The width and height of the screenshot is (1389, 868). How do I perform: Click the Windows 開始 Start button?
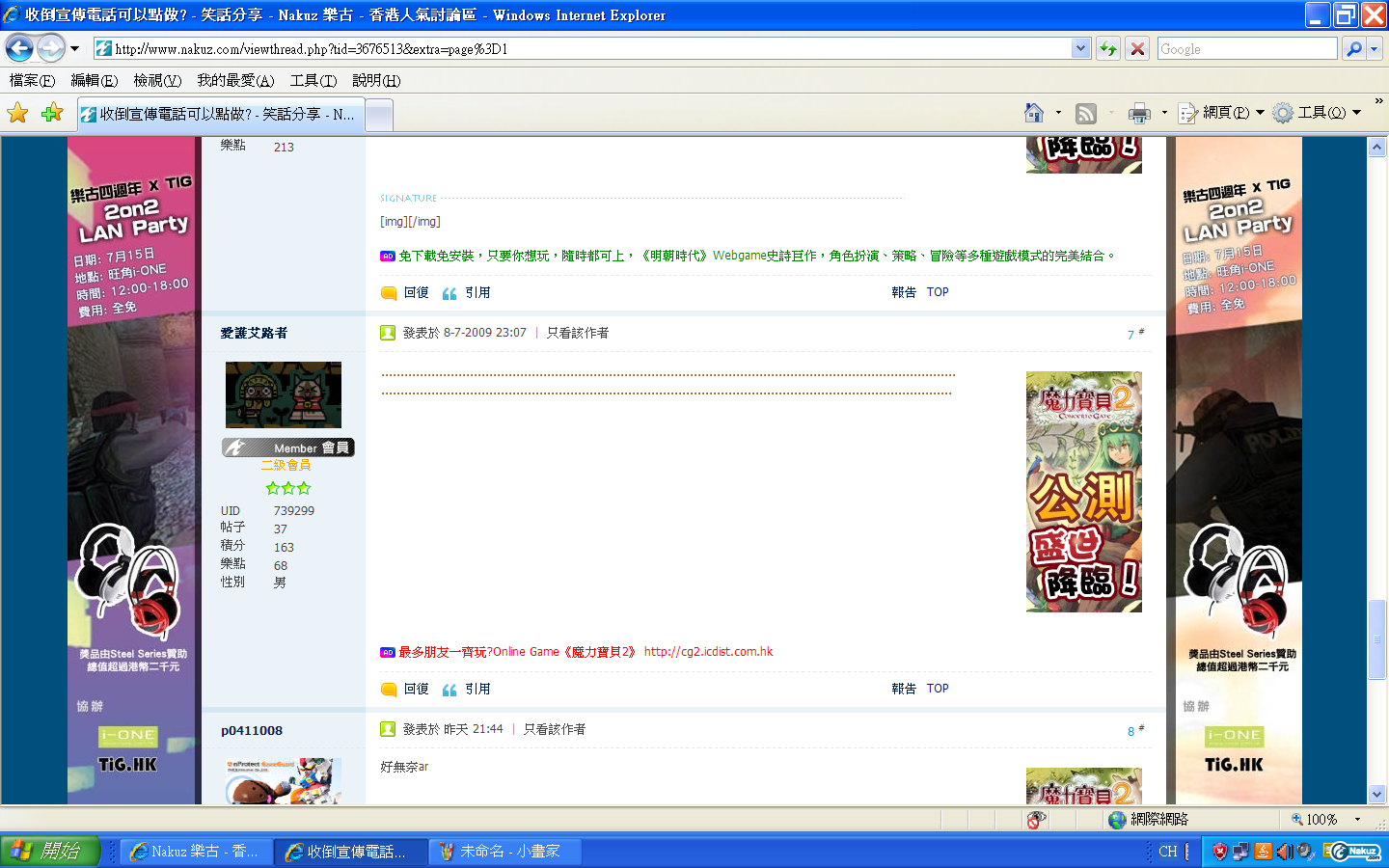(50, 851)
